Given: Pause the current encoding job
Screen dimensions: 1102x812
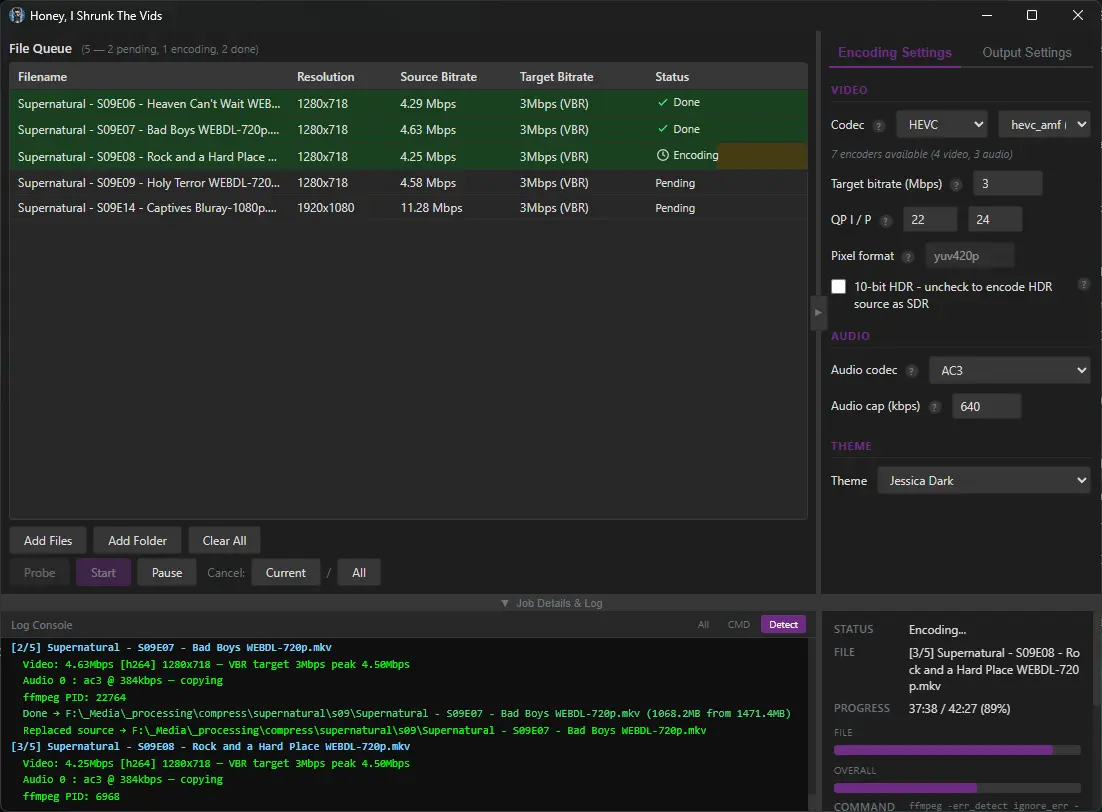Looking at the screenshot, I should tap(167, 573).
